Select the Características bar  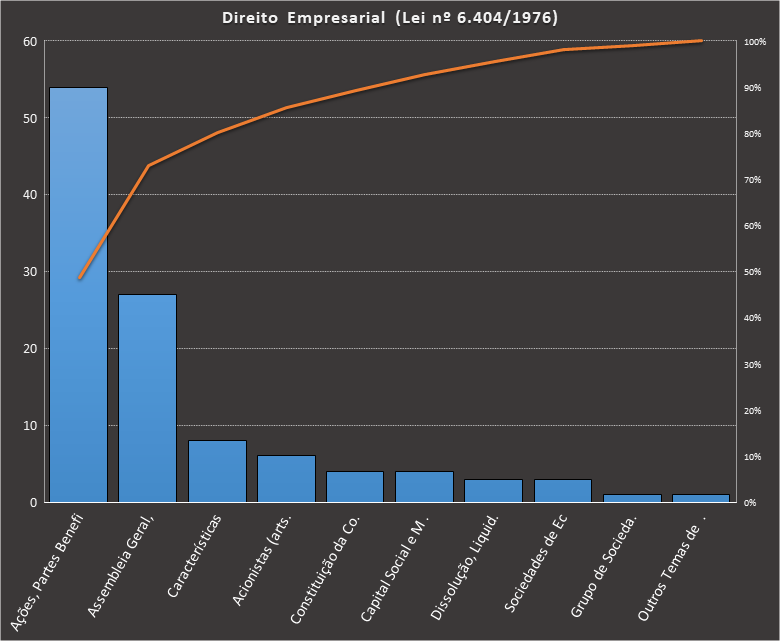click(x=217, y=471)
